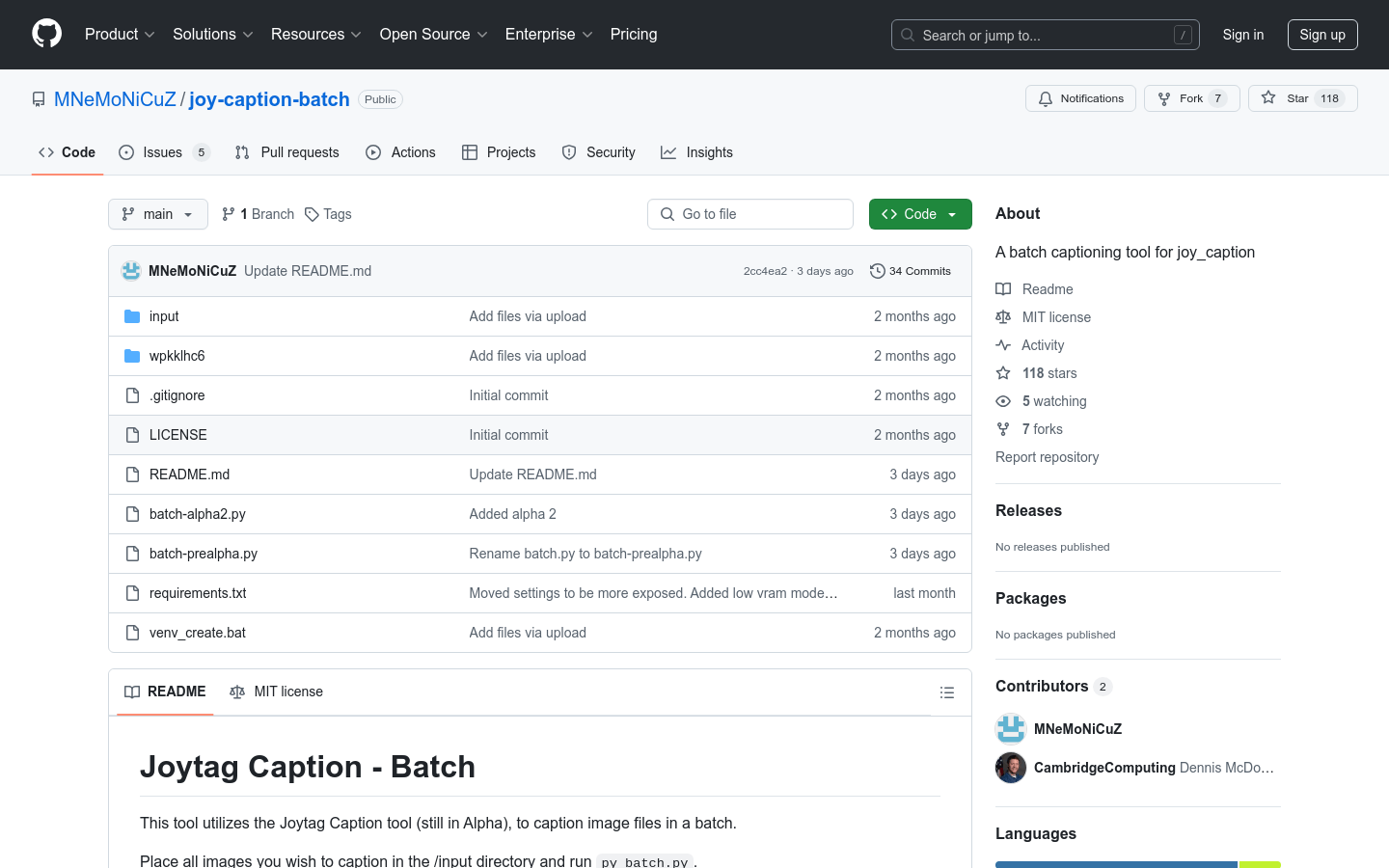1389x868 pixels.
Task: Click the scales icon beside MIT license in About
Action: point(1003,317)
